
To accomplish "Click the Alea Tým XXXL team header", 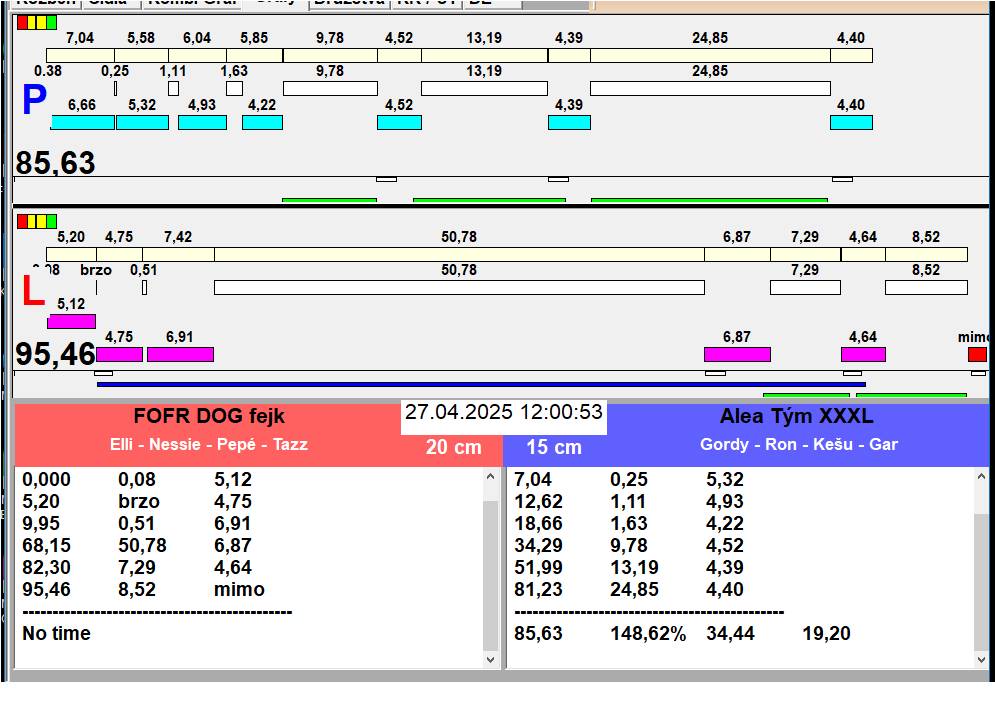I will [796, 417].
